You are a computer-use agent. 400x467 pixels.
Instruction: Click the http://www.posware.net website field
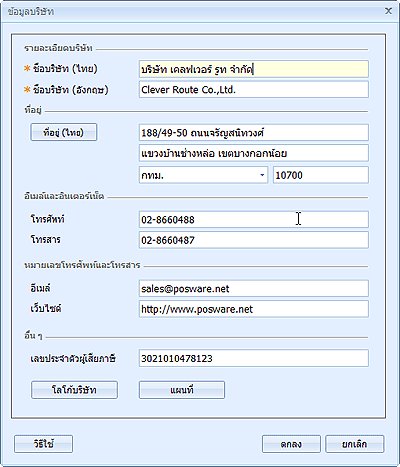click(254, 309)
